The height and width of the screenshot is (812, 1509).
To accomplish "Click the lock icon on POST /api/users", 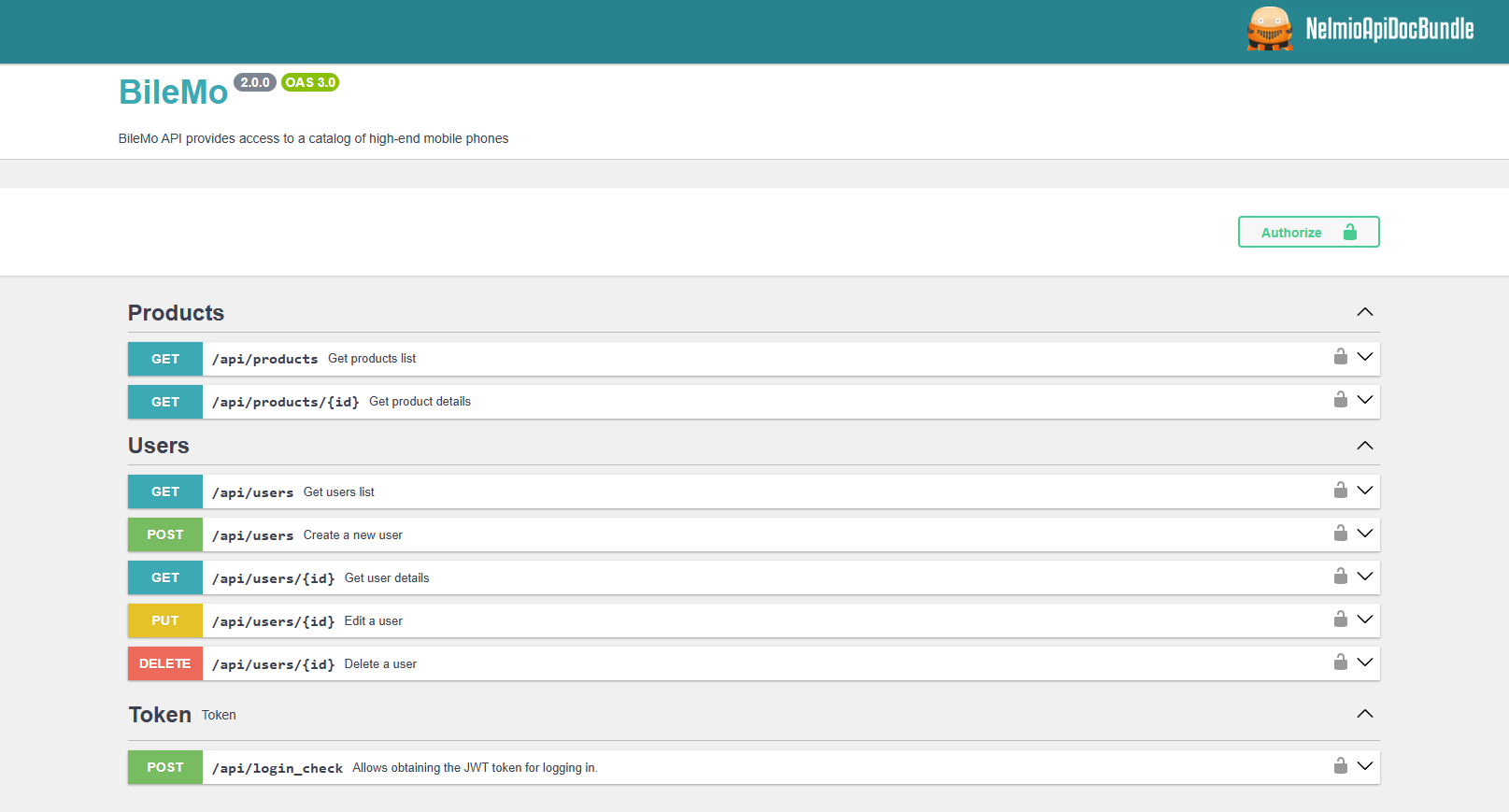I will [x=1340, y=534].
